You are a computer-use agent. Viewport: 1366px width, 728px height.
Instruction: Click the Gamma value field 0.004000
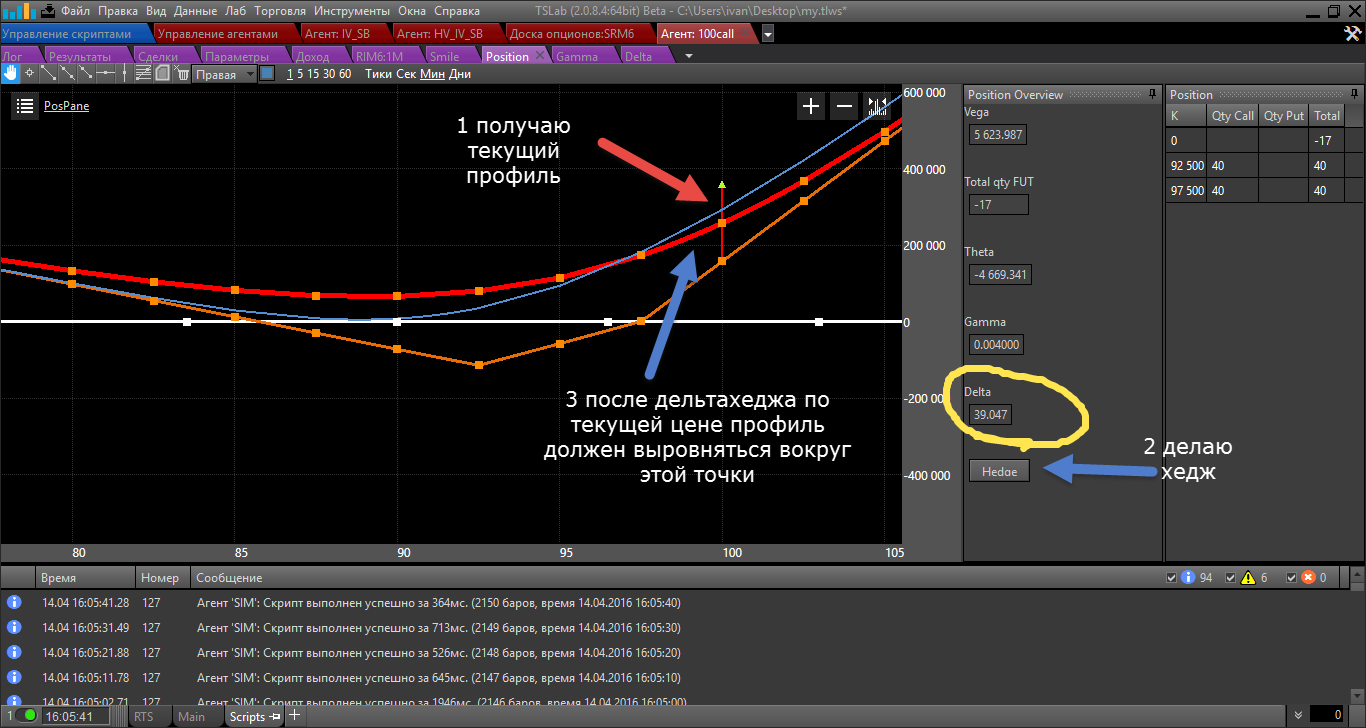996,345
